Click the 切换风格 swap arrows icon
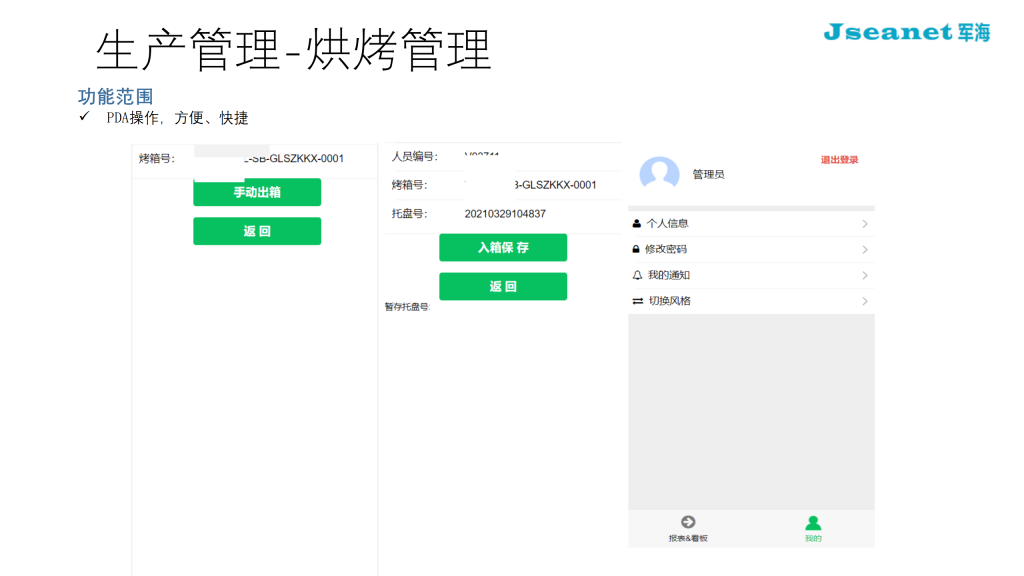Viewport: 1024px width, 576px height. pos(637,301)
